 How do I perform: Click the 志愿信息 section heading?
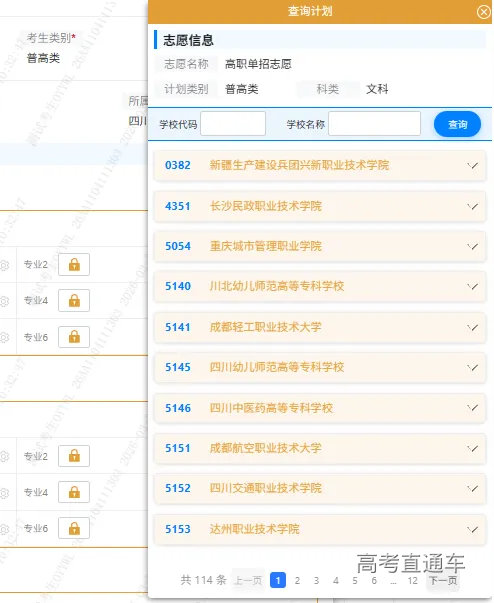click(188, 40)
